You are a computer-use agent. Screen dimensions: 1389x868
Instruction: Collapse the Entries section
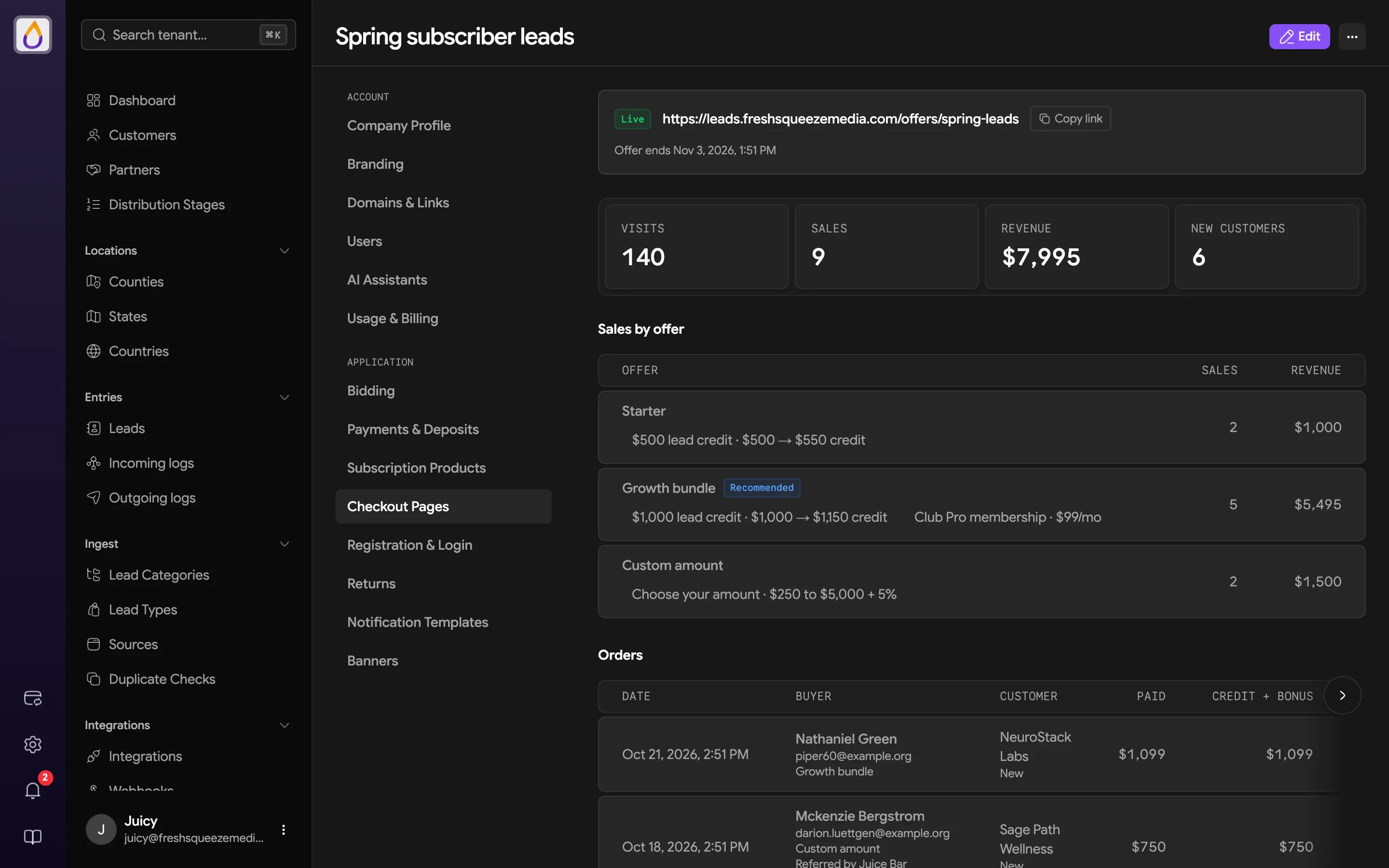(284, 397)
